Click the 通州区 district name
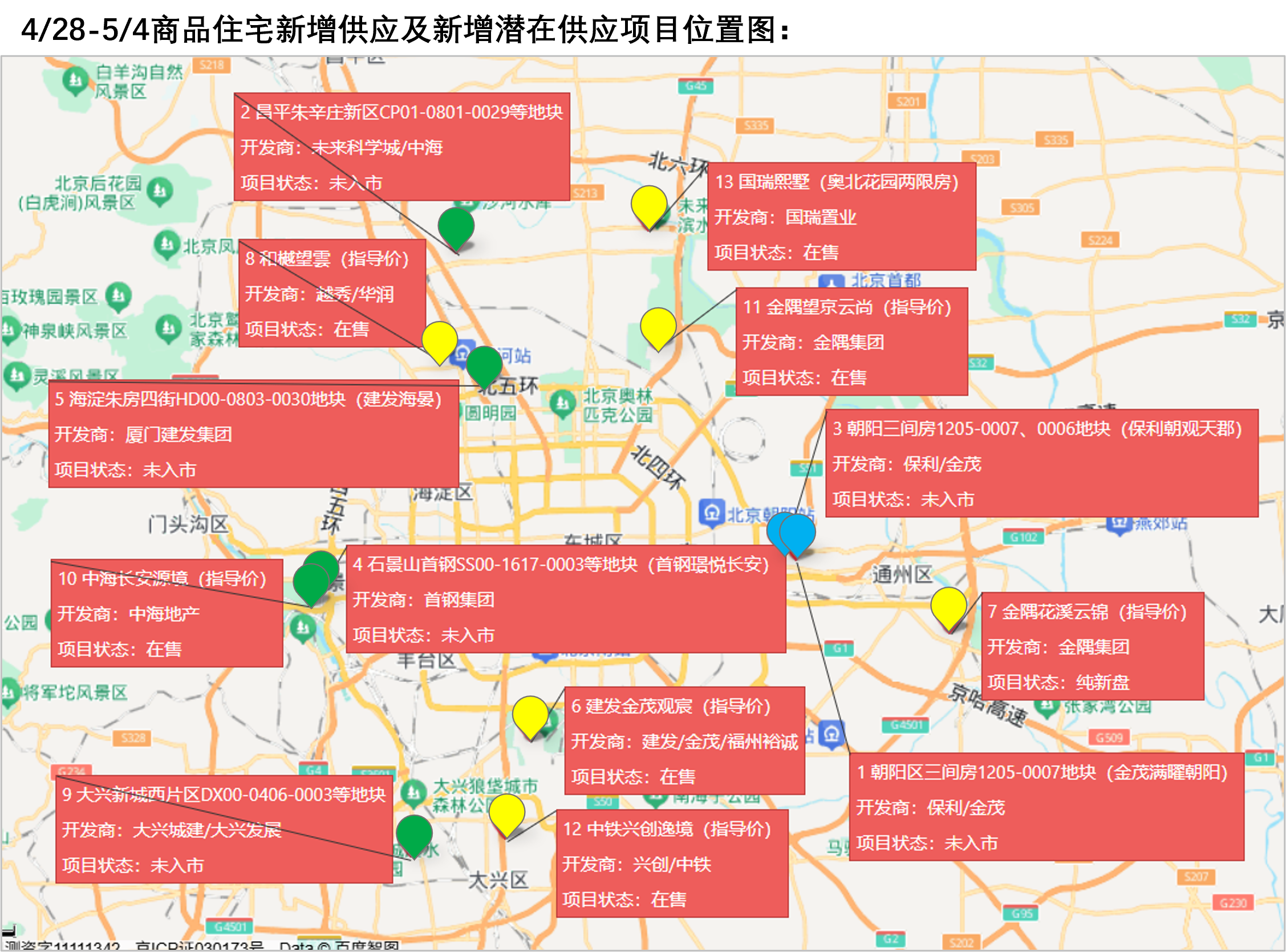1286x952 pixels. 901,574
